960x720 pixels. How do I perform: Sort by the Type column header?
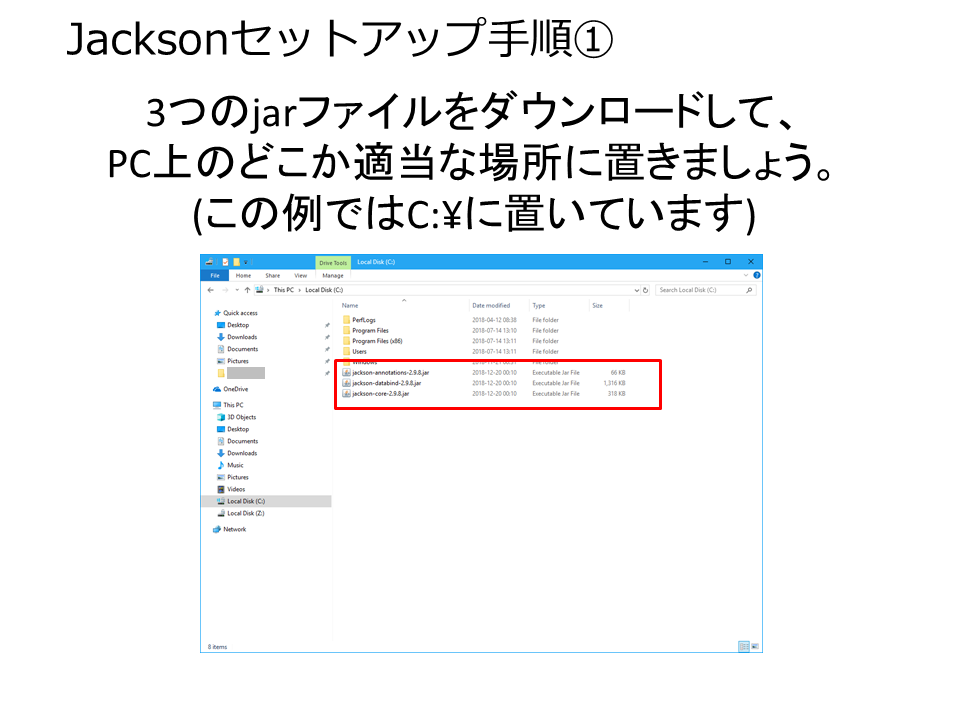(539, 306)
